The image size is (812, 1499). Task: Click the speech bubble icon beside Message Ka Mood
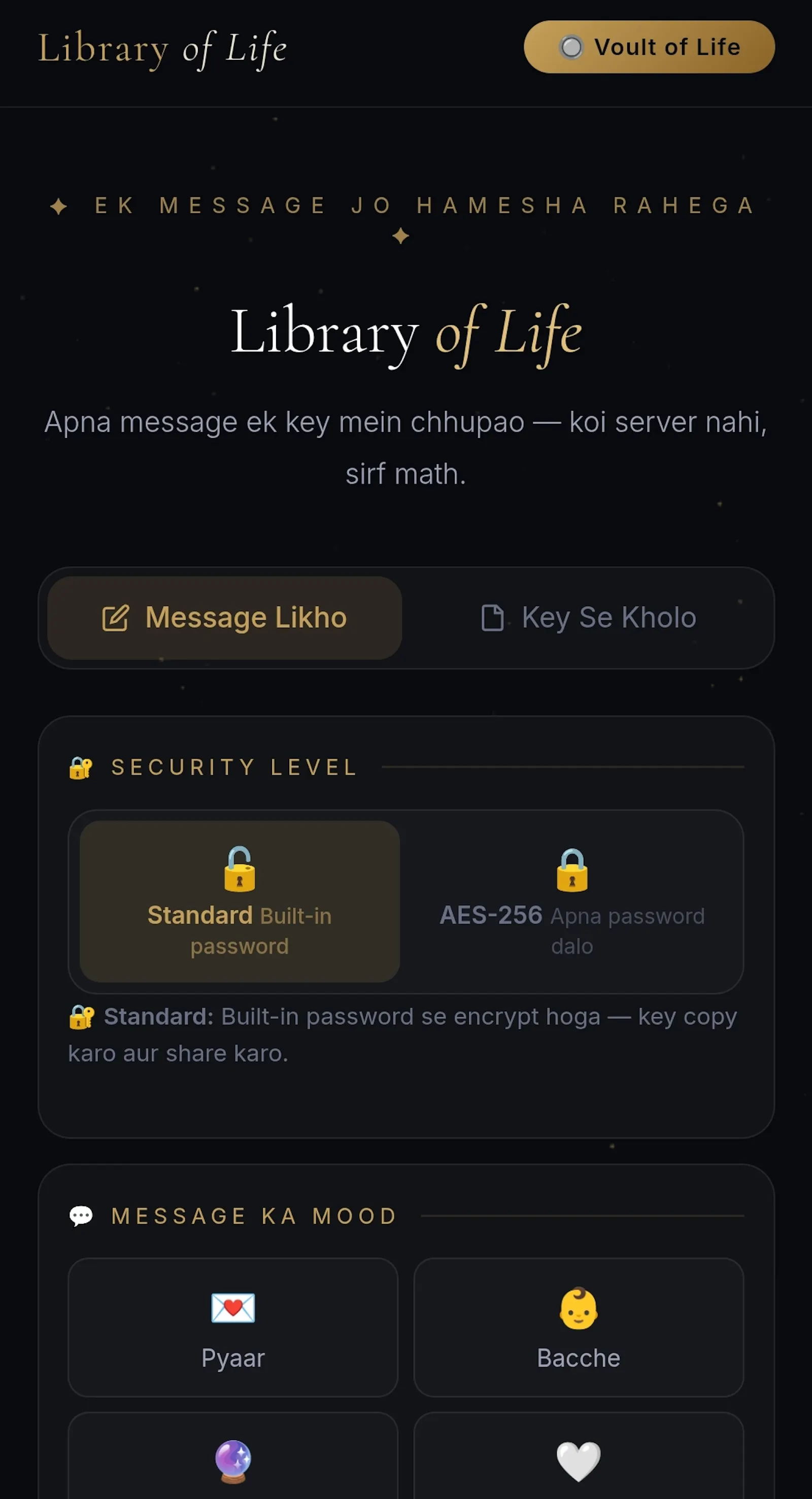pos(81,1216)
